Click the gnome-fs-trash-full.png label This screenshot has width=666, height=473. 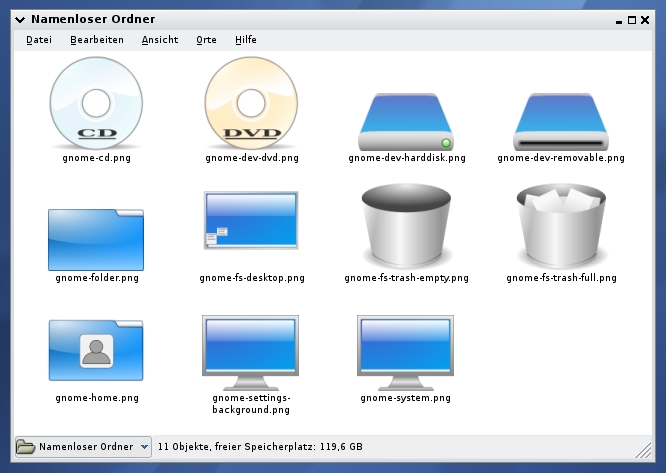pos(562,278)
